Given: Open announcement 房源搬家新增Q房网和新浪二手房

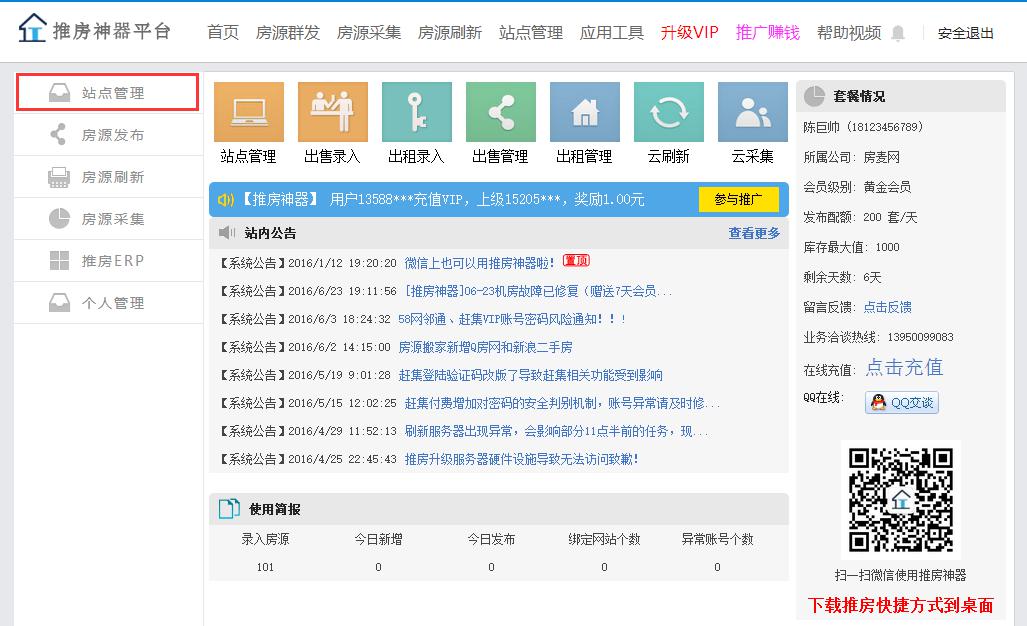Looking at the screenshot, I should [485, 347].
